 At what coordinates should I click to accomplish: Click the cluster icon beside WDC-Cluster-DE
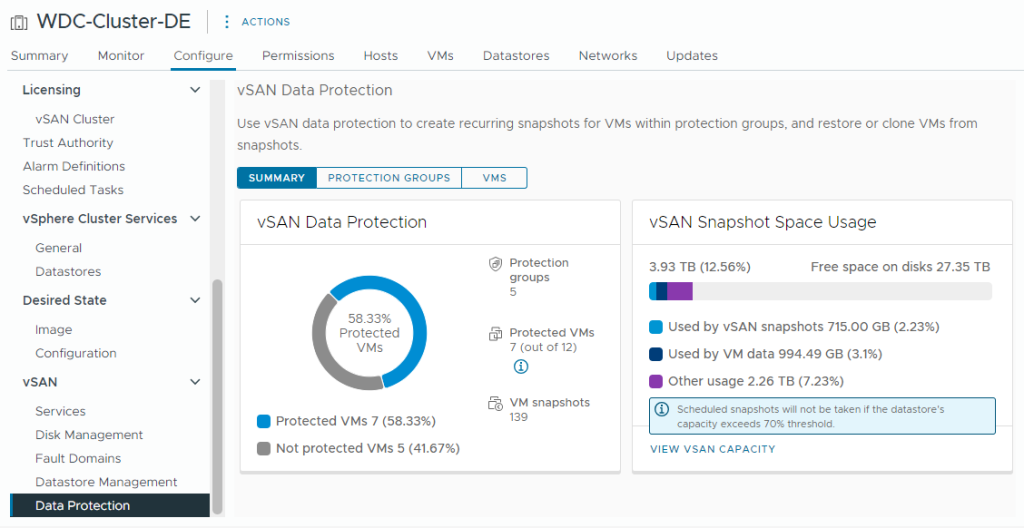(x=19, y=21)
